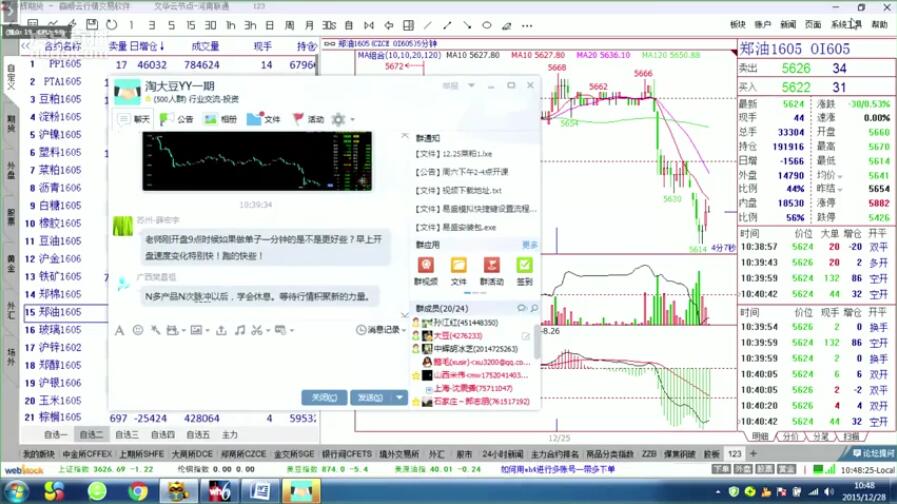Select the 郑油1605 contract row
This screenshot has width=897, height=504.
(64, 312)
